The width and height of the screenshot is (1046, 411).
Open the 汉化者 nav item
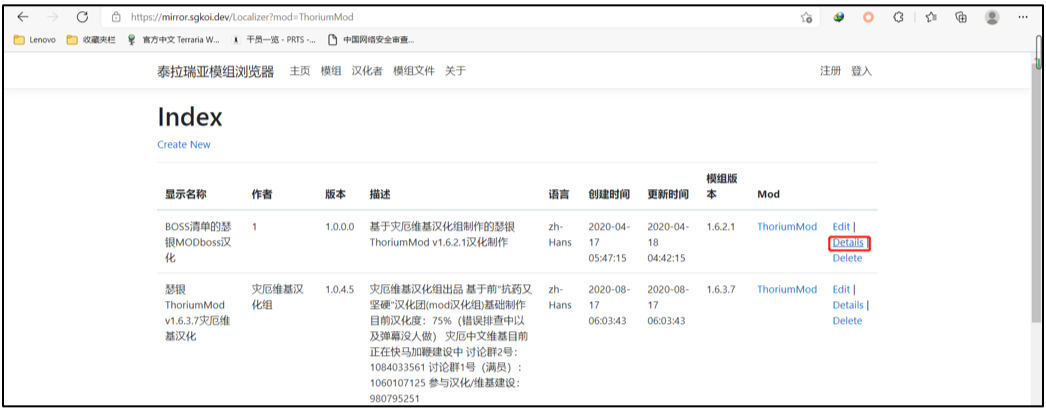pyautogui.click(x=367, y=71)
